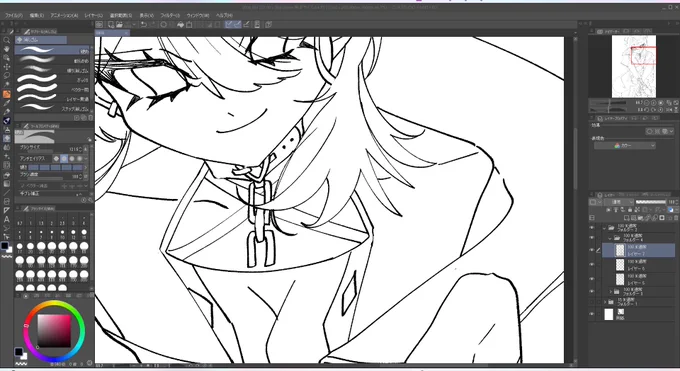
Task: Select the Lasso selection tool
Action: click(7, 76)
